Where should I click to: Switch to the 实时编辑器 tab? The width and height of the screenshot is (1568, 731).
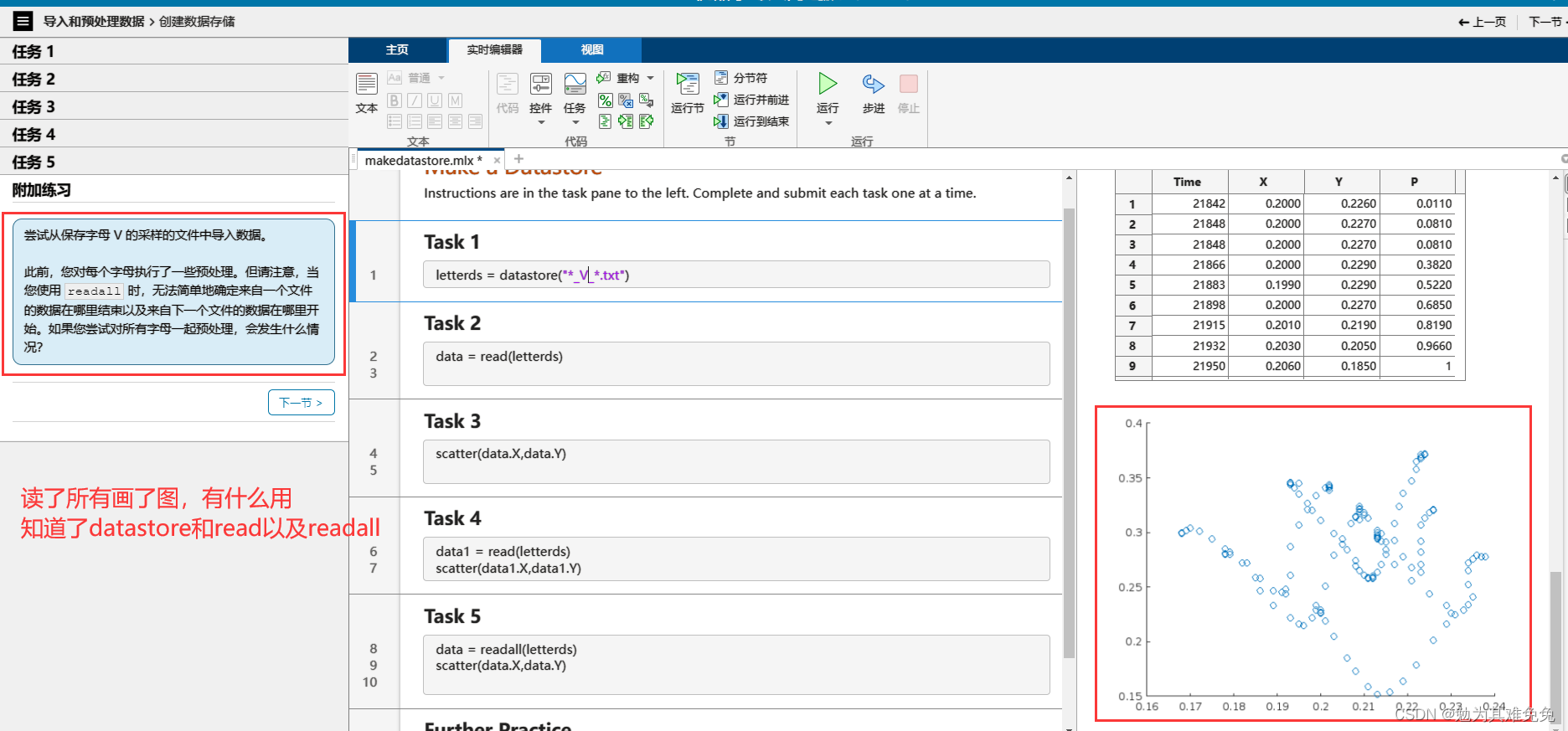[x=495, y=50]
